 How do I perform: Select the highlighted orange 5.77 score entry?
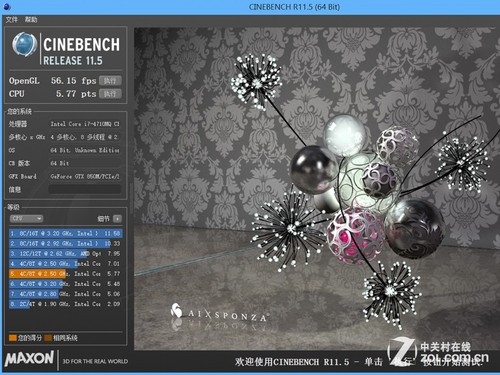pyautogui.click(x=66, y=274)
